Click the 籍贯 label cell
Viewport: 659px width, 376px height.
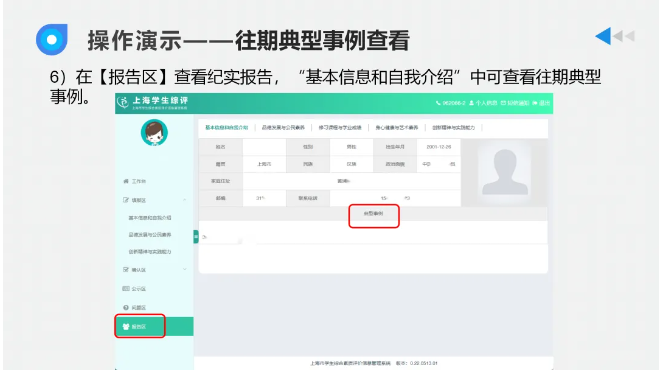tap(221, 164)
